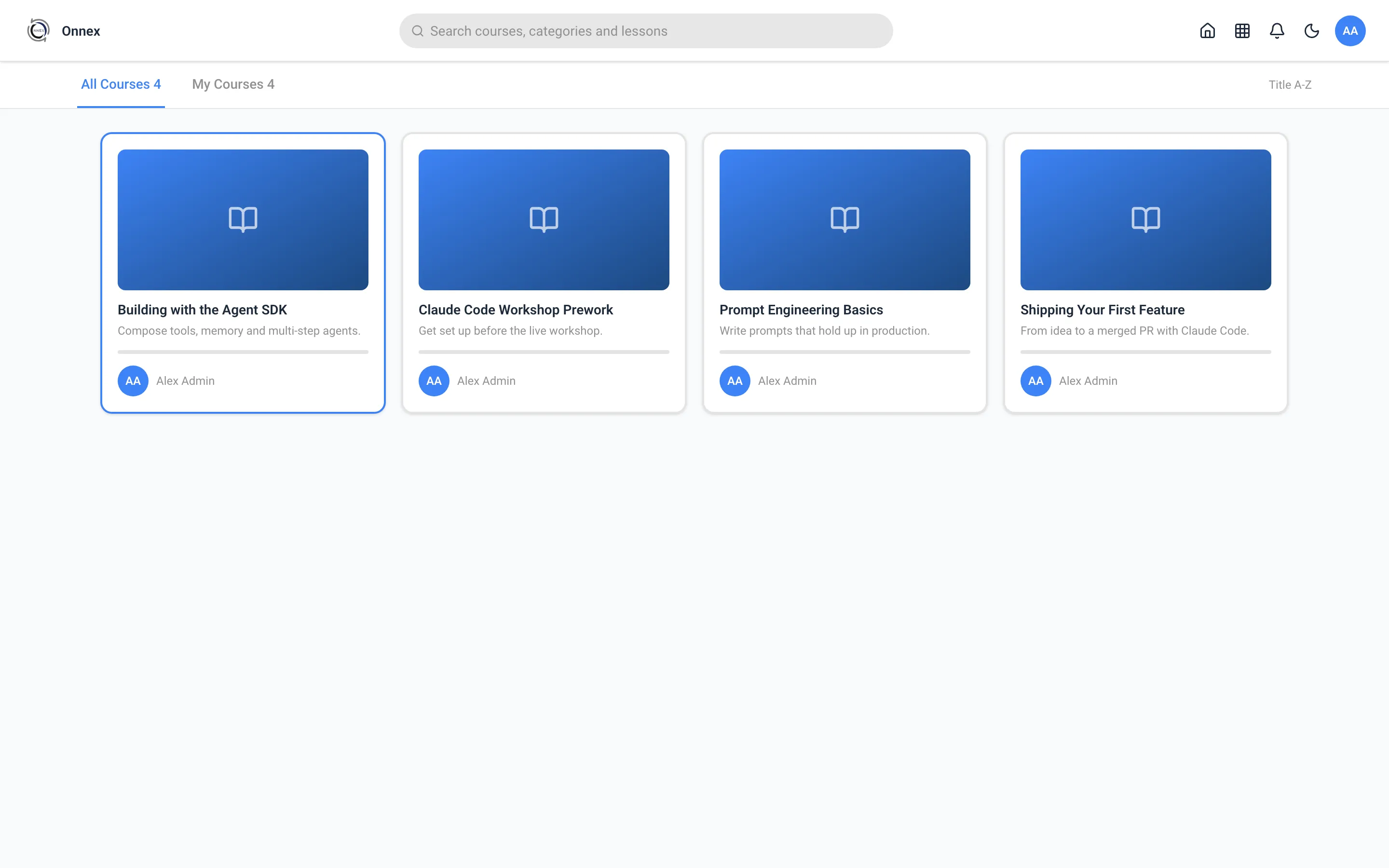The width and height of the screenshot is (1389, 868).
Task: Click Alex Admin name on Agent SDK card
Action: coord(185,381)
